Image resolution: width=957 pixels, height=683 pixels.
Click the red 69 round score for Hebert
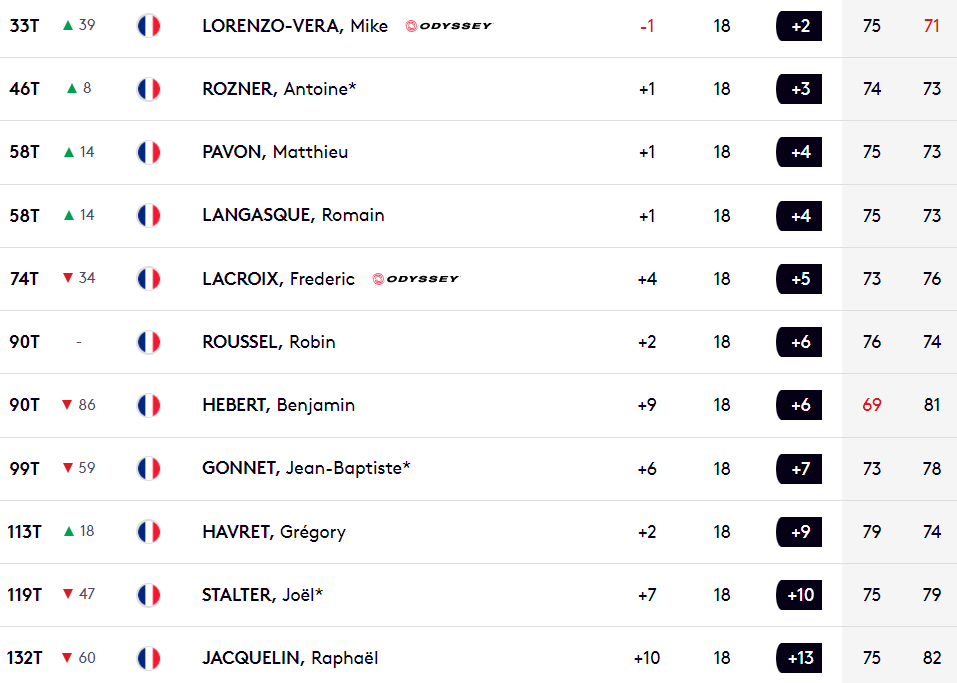(x=872, y=405)
